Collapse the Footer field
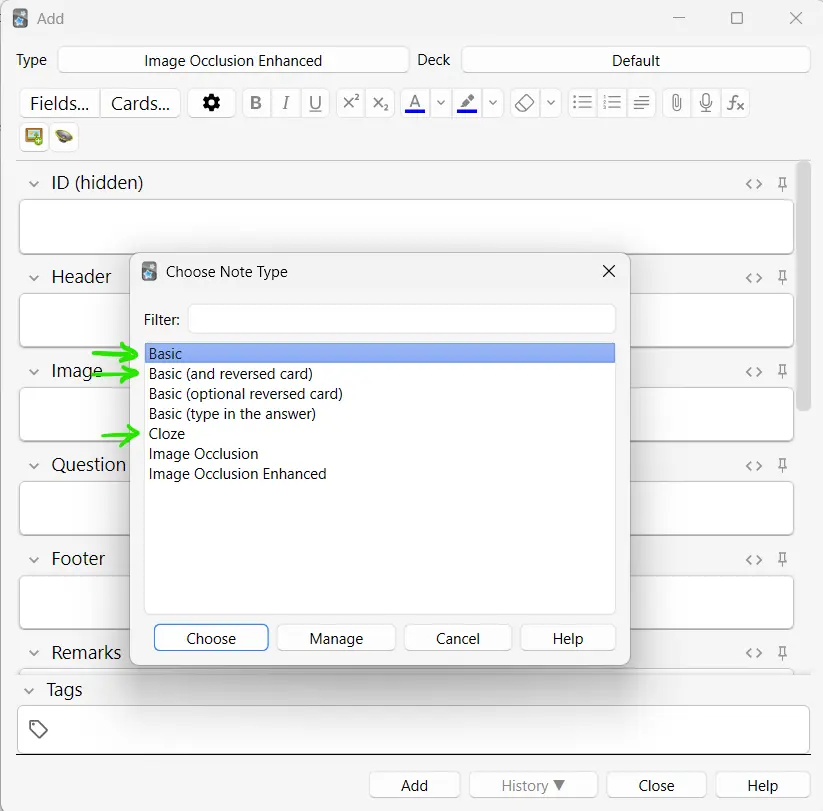Viewport: 823px width, 811px height. (34, 560)
